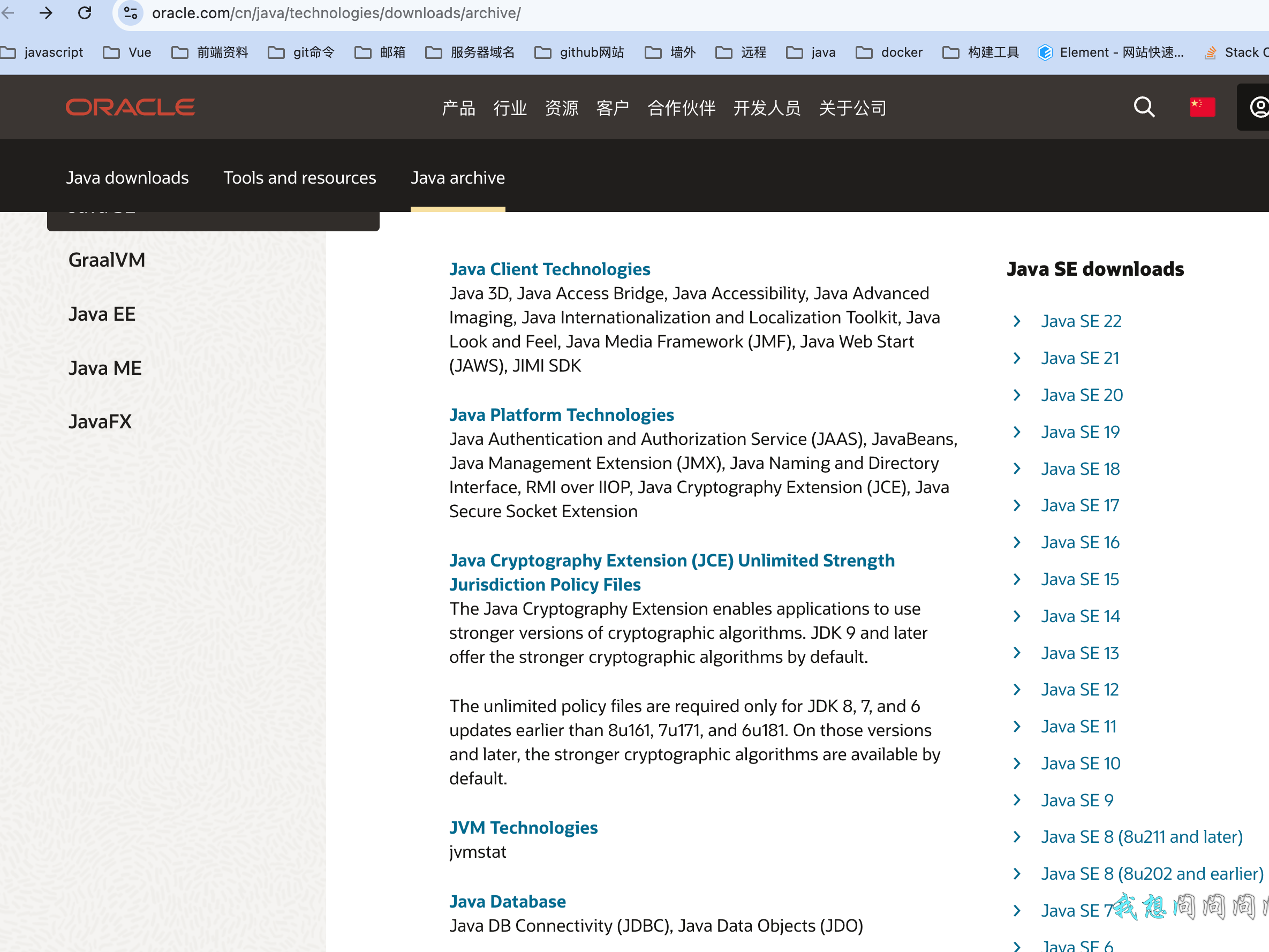Viewport: 1269px width, 952px height.
Task: Open the java bookmark folder
Action: coord(811,52)
